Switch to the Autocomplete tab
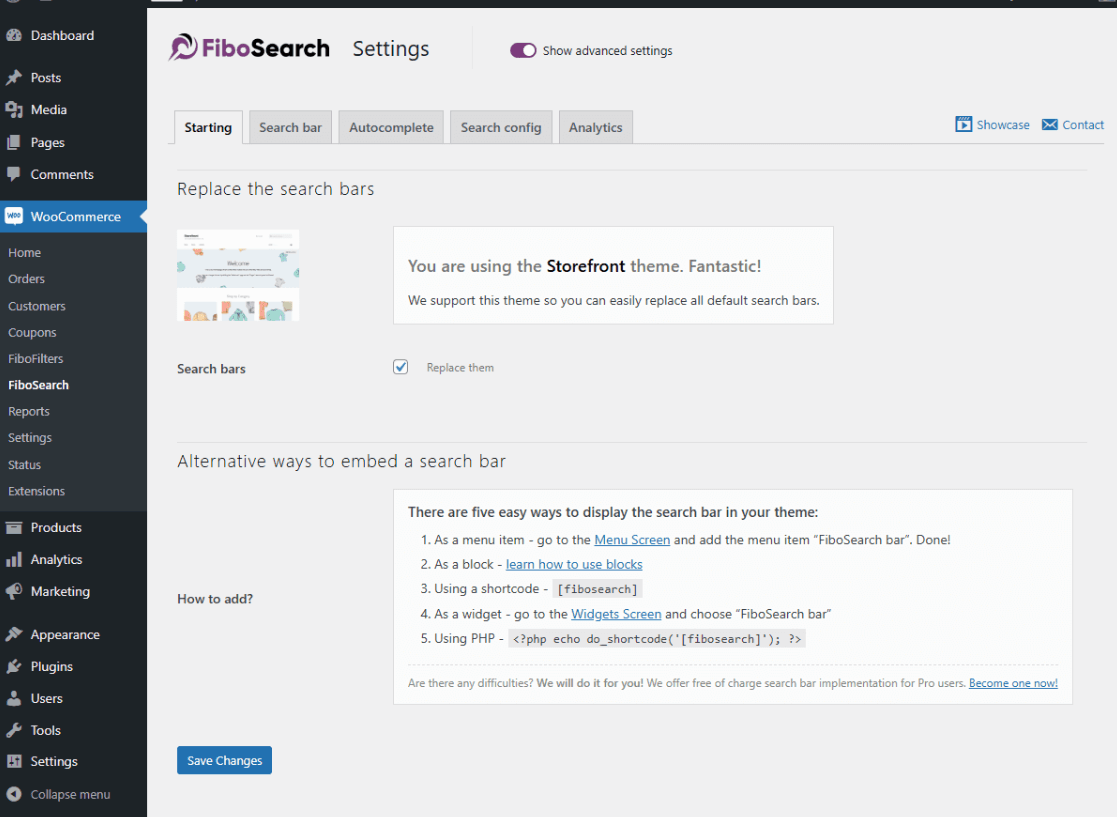 tap(390, 127)
